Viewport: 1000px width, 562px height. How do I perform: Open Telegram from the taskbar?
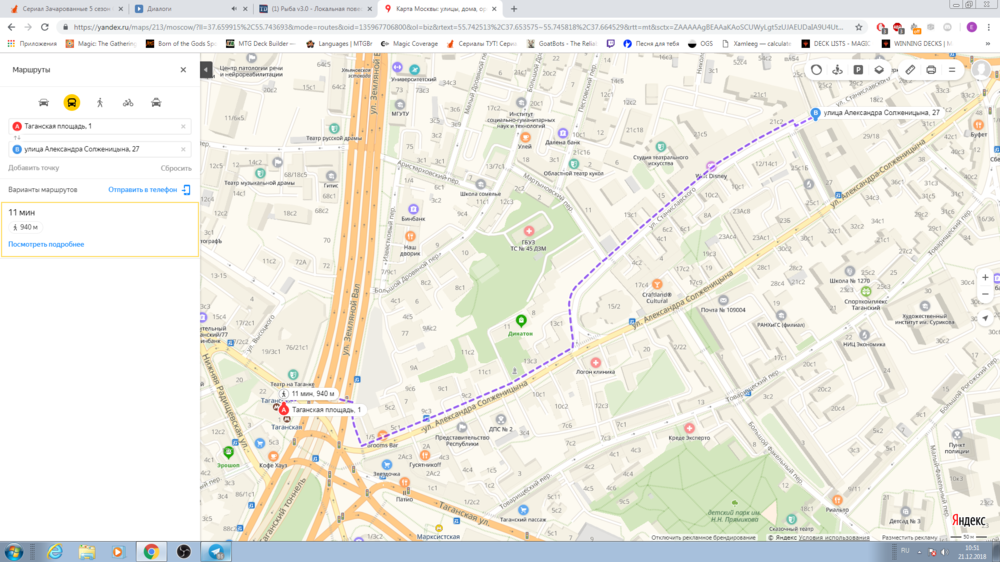tap(215, 551)
